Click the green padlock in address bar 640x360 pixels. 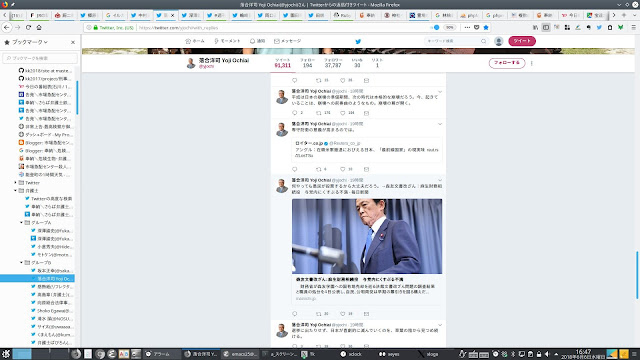96,27
